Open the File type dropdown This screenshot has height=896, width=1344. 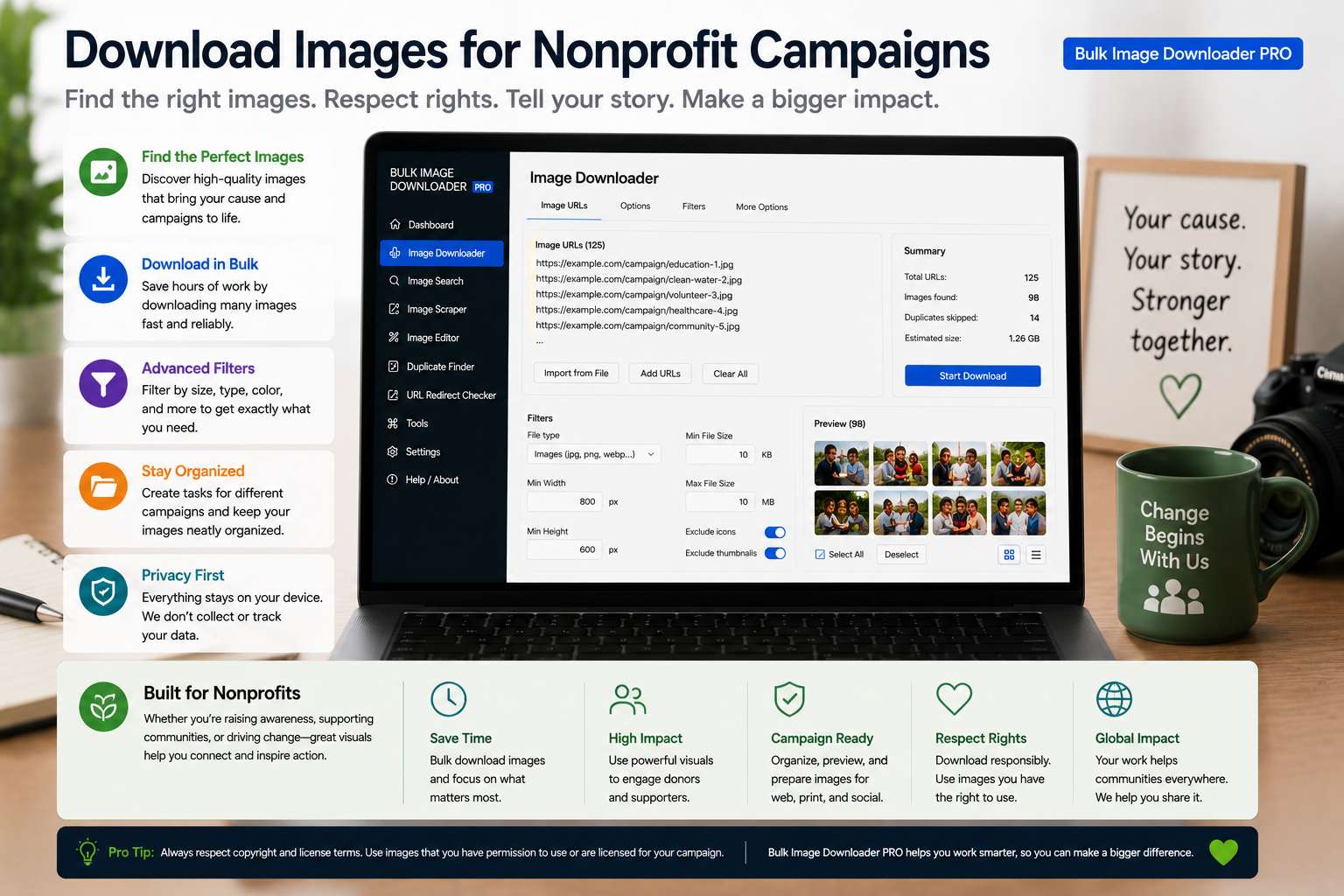tap(594, 454)
